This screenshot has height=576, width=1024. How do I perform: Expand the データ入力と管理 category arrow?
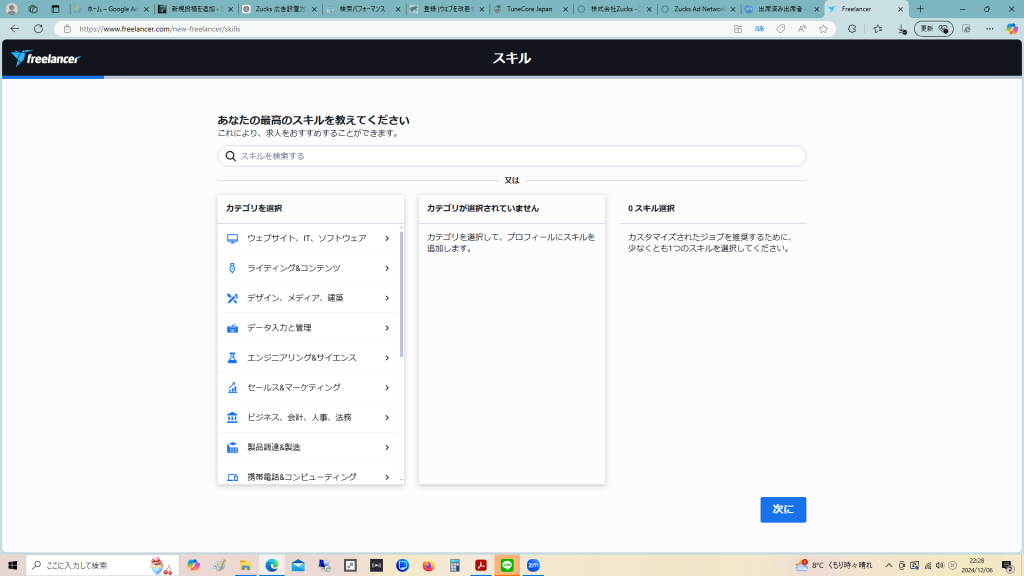pos(387,328)
